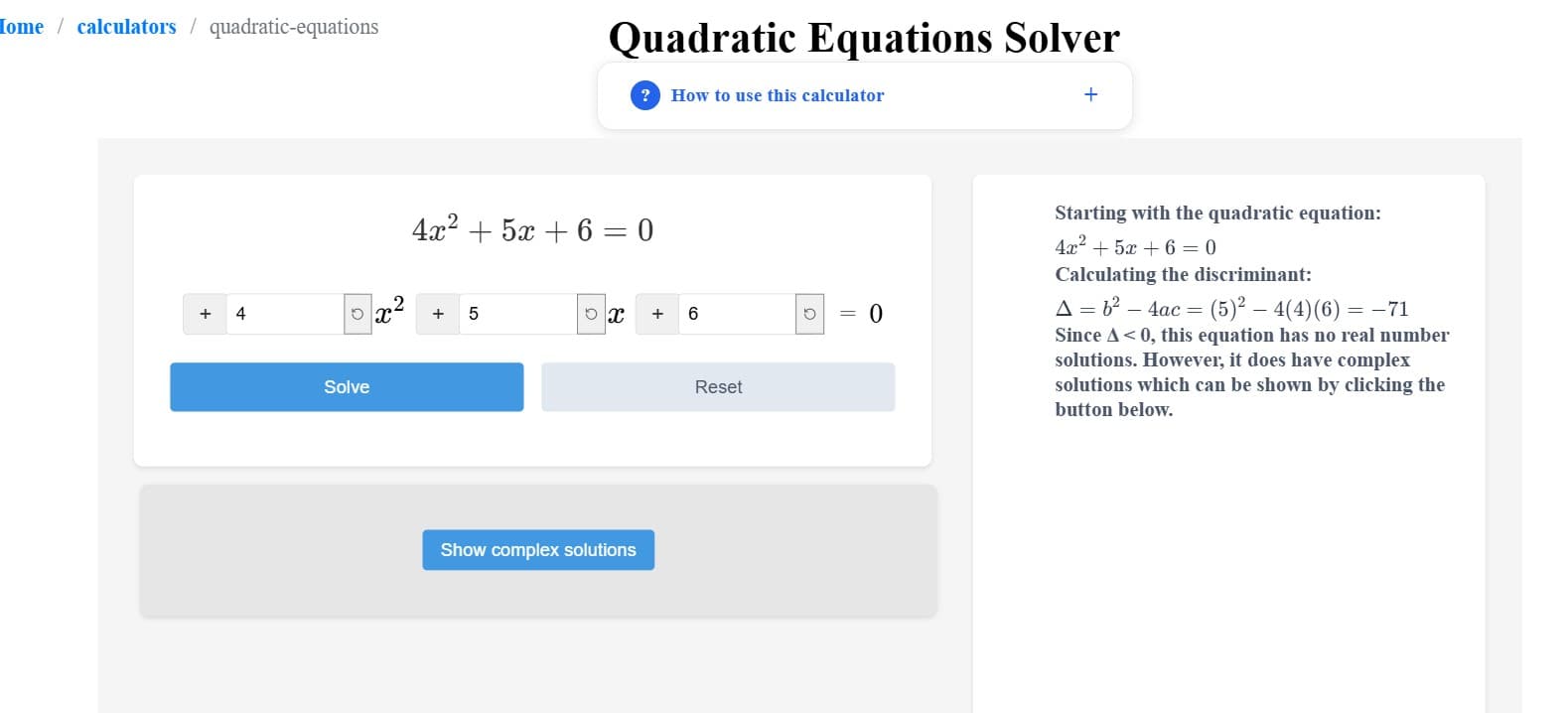Toggle the sign of the x² coefficient
Screen dimensions: 1568x713
(x=205, y=313)
